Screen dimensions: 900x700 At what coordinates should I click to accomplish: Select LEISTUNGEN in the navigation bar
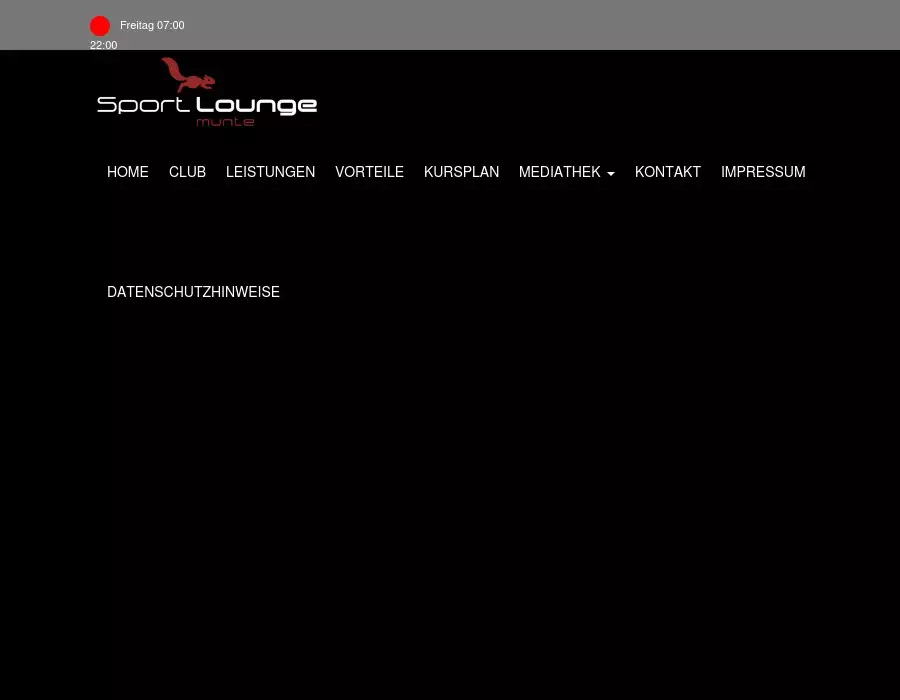(x=270, y=172)
